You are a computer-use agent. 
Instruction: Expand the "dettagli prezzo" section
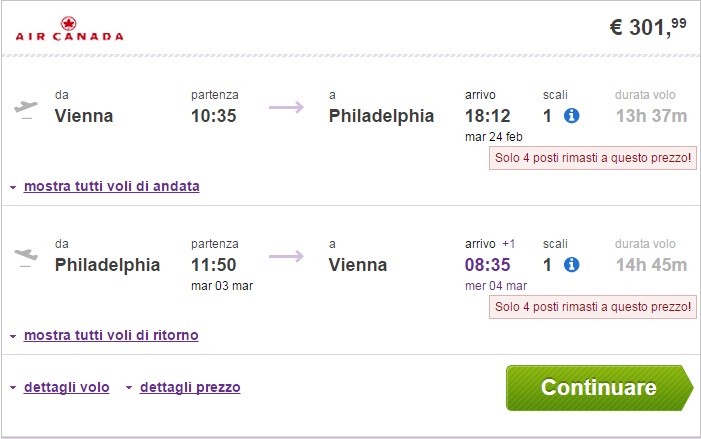point(190,387)
